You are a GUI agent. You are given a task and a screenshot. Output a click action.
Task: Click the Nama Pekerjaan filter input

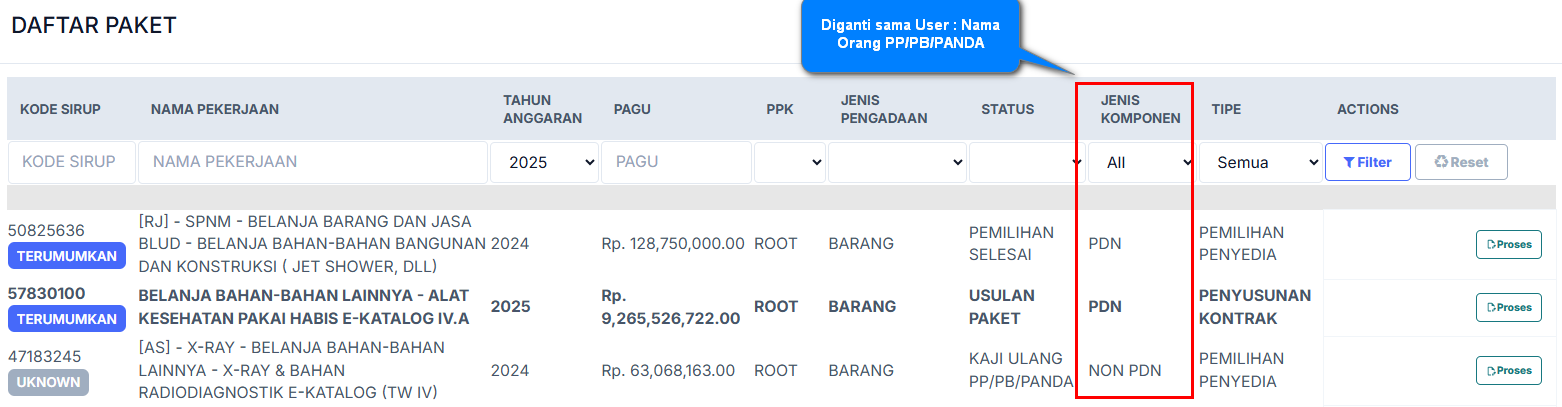312,162
